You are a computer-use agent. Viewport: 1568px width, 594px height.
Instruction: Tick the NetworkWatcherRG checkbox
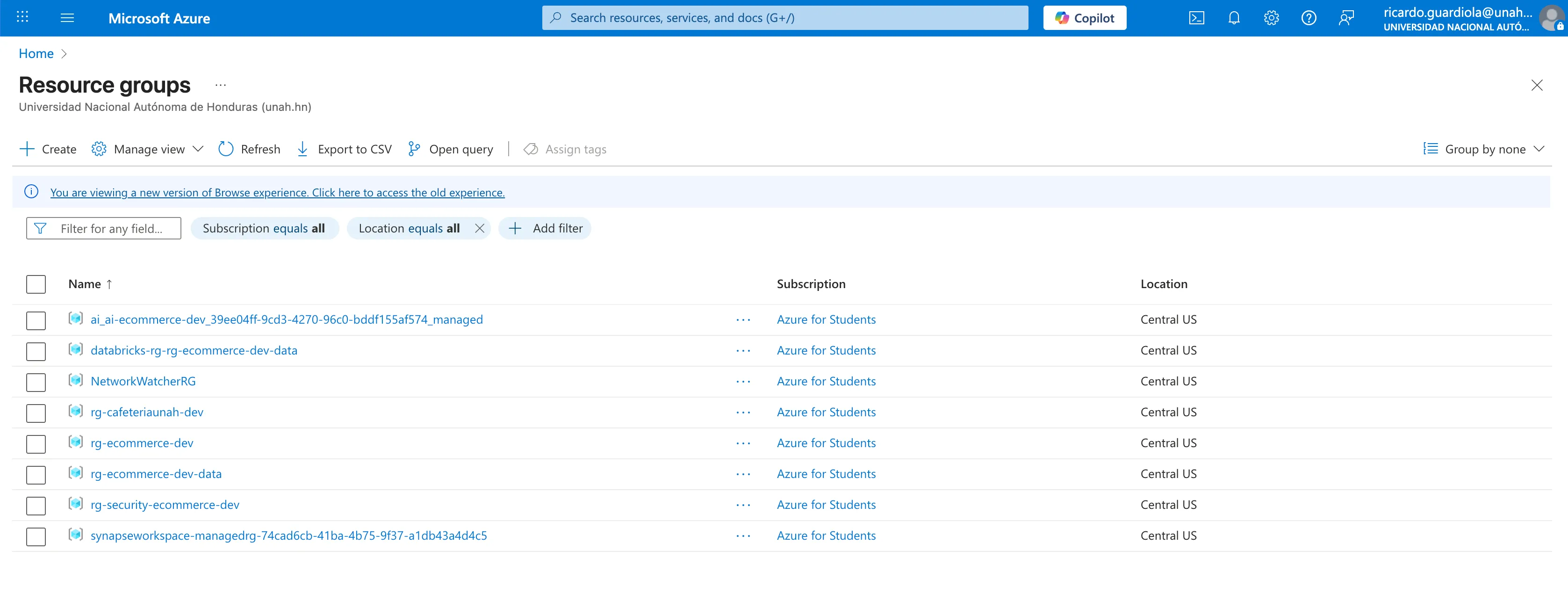point(36,383)
